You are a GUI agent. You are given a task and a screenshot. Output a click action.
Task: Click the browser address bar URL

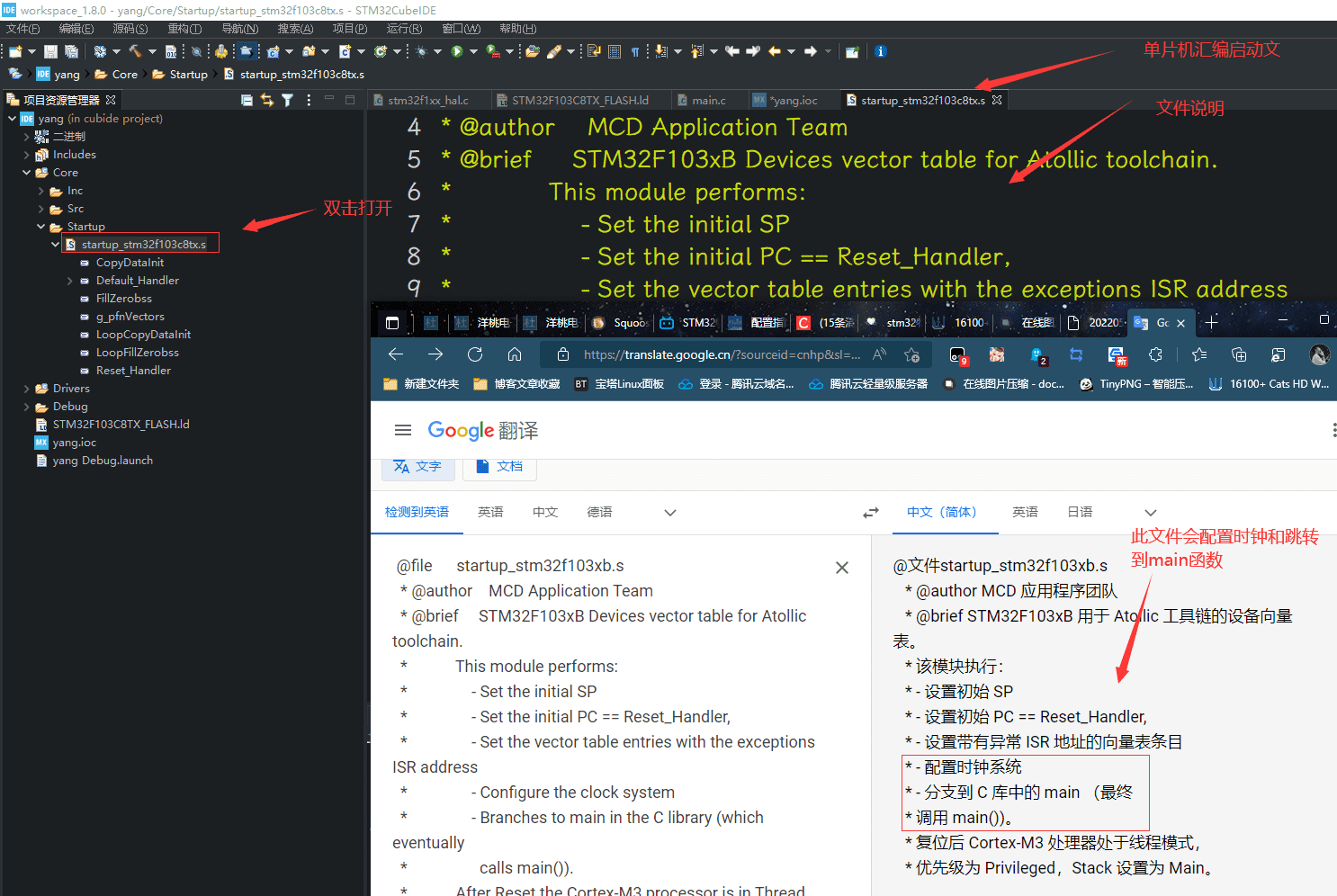coord(722,354)
